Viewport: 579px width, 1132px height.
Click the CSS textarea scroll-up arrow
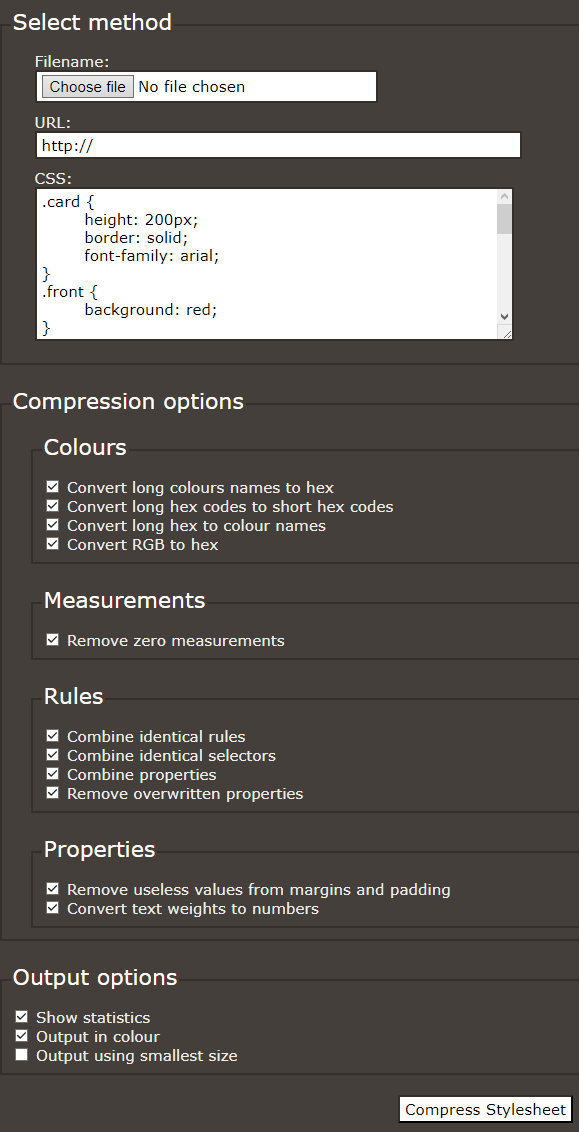pyautogui.click(x=504, y=196)
